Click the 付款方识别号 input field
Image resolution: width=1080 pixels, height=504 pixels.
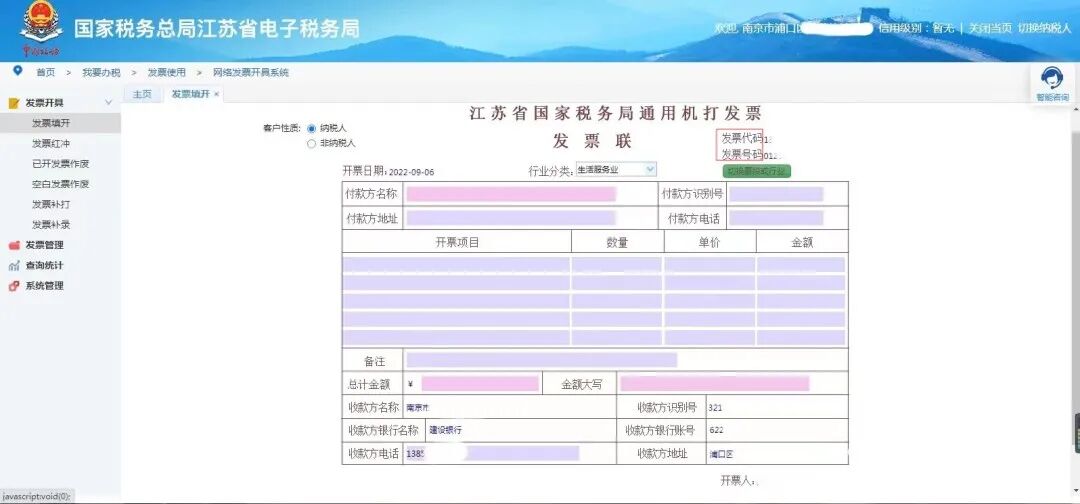776,194
